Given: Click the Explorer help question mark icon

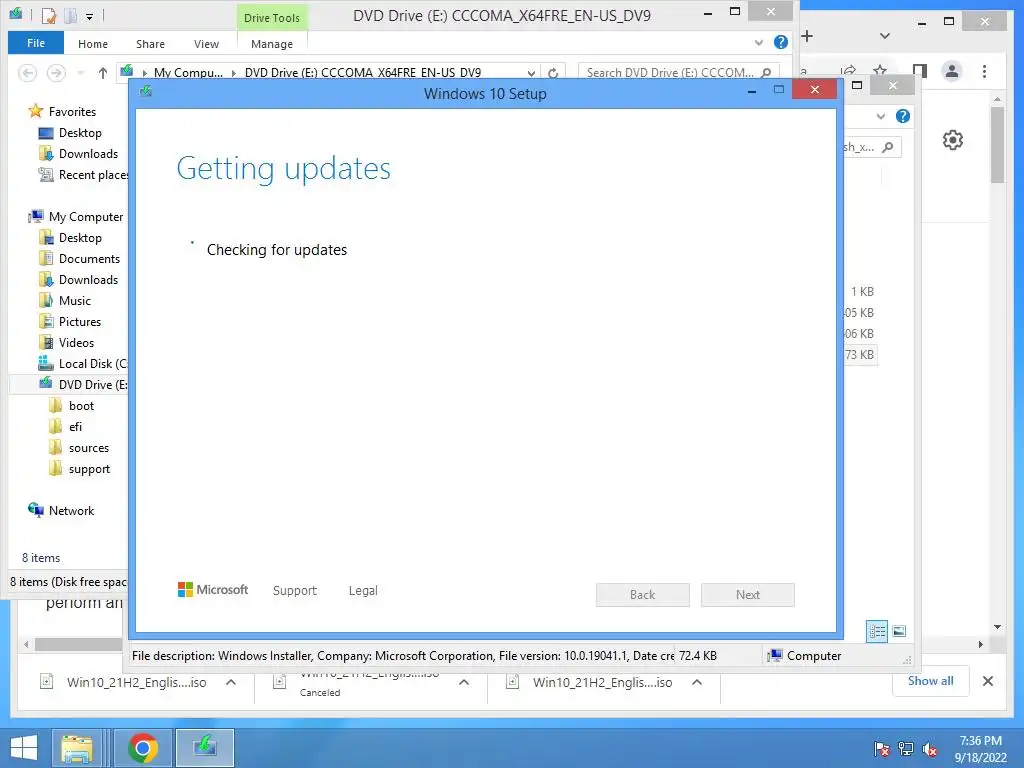Looking at the screenshot, I should [780, 42].
